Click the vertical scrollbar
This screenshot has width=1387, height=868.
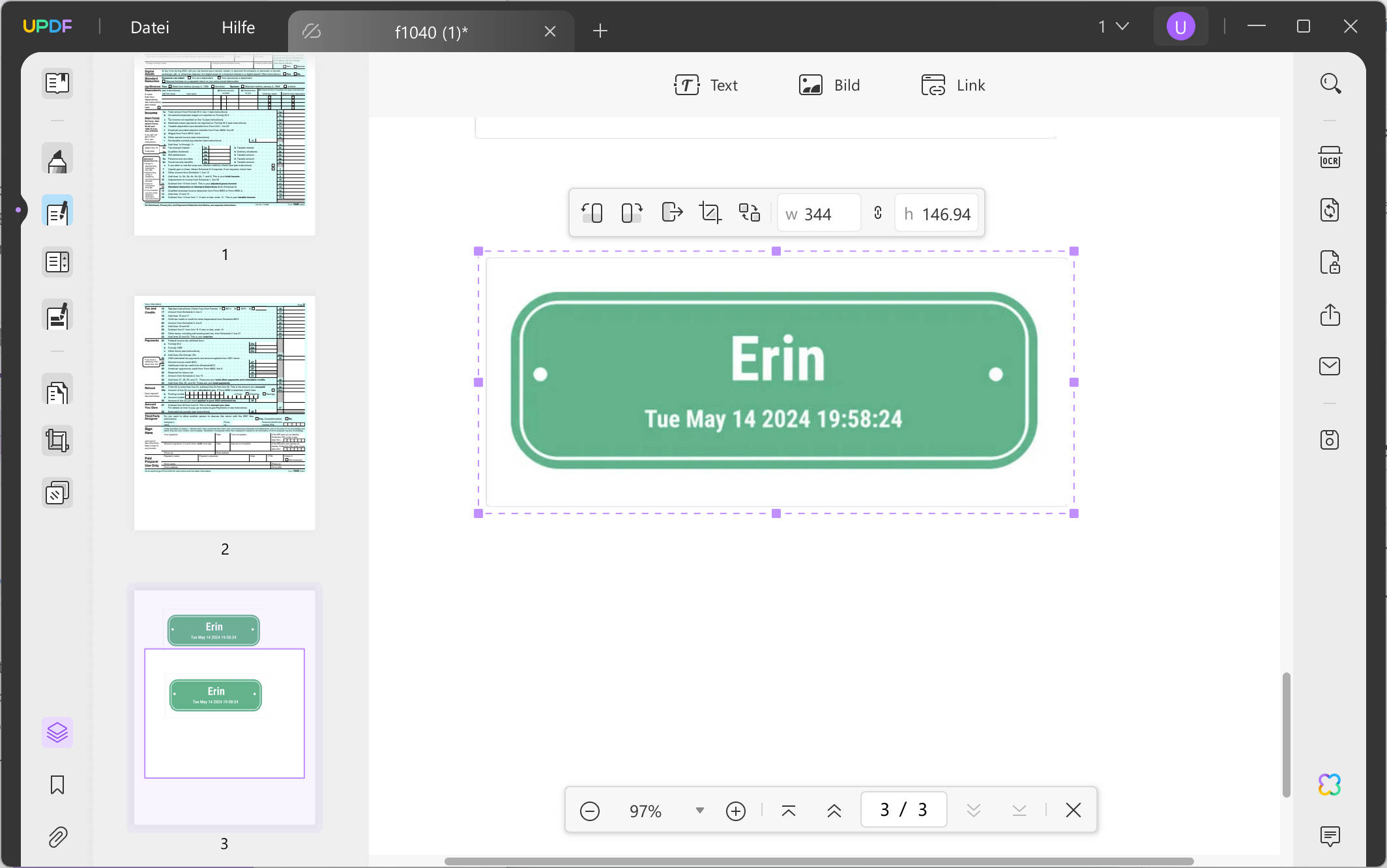(x=1286, y=734)
